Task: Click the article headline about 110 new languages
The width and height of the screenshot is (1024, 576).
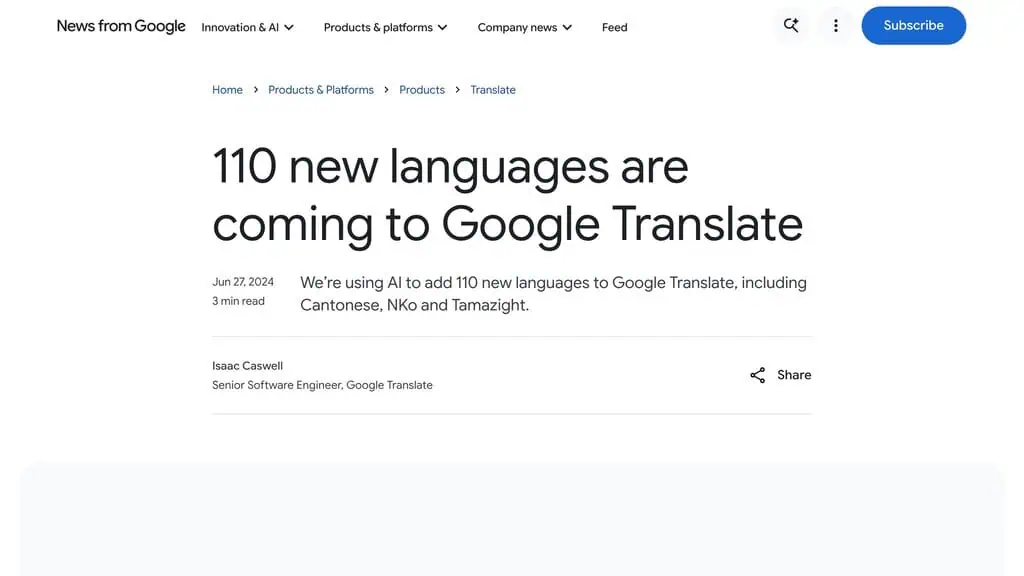Action: tap(507, 195)
